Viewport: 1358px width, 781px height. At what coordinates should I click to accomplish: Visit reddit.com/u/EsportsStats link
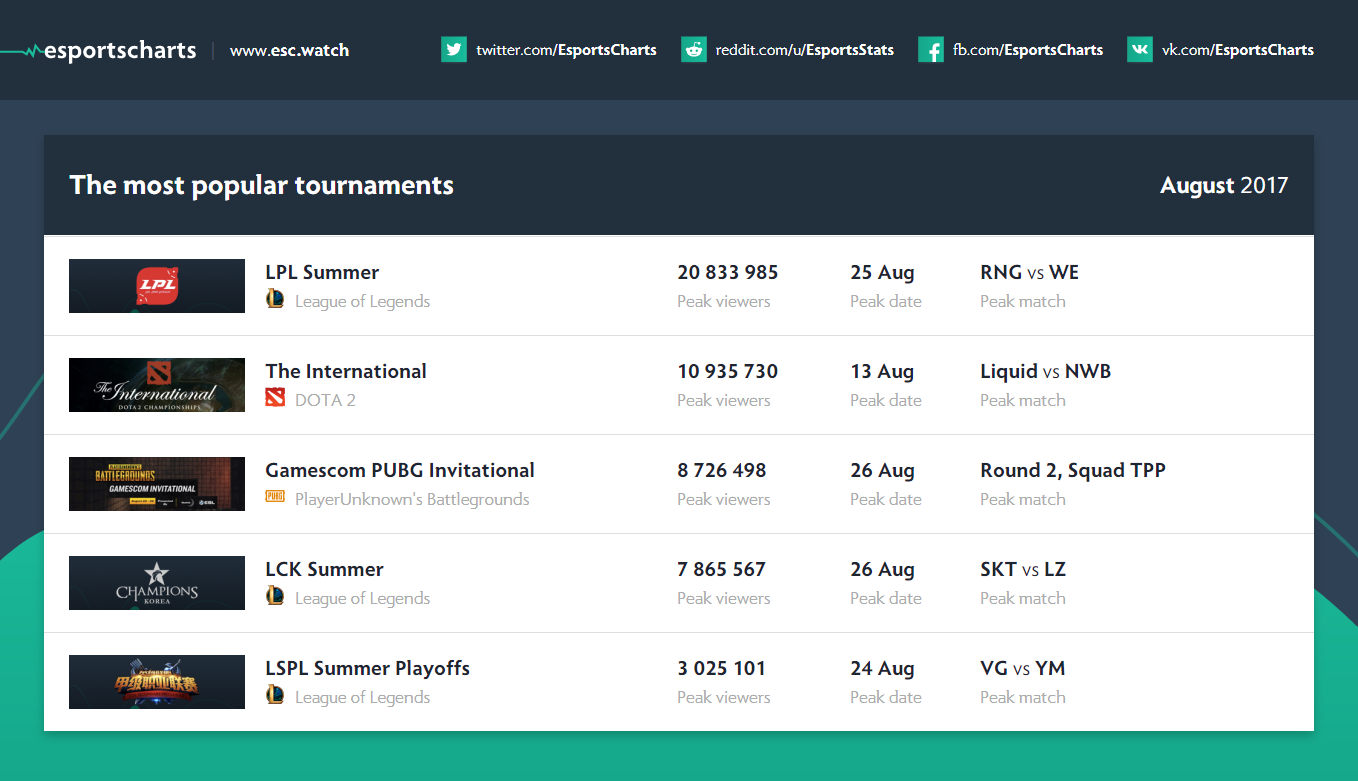pos(804,50)
